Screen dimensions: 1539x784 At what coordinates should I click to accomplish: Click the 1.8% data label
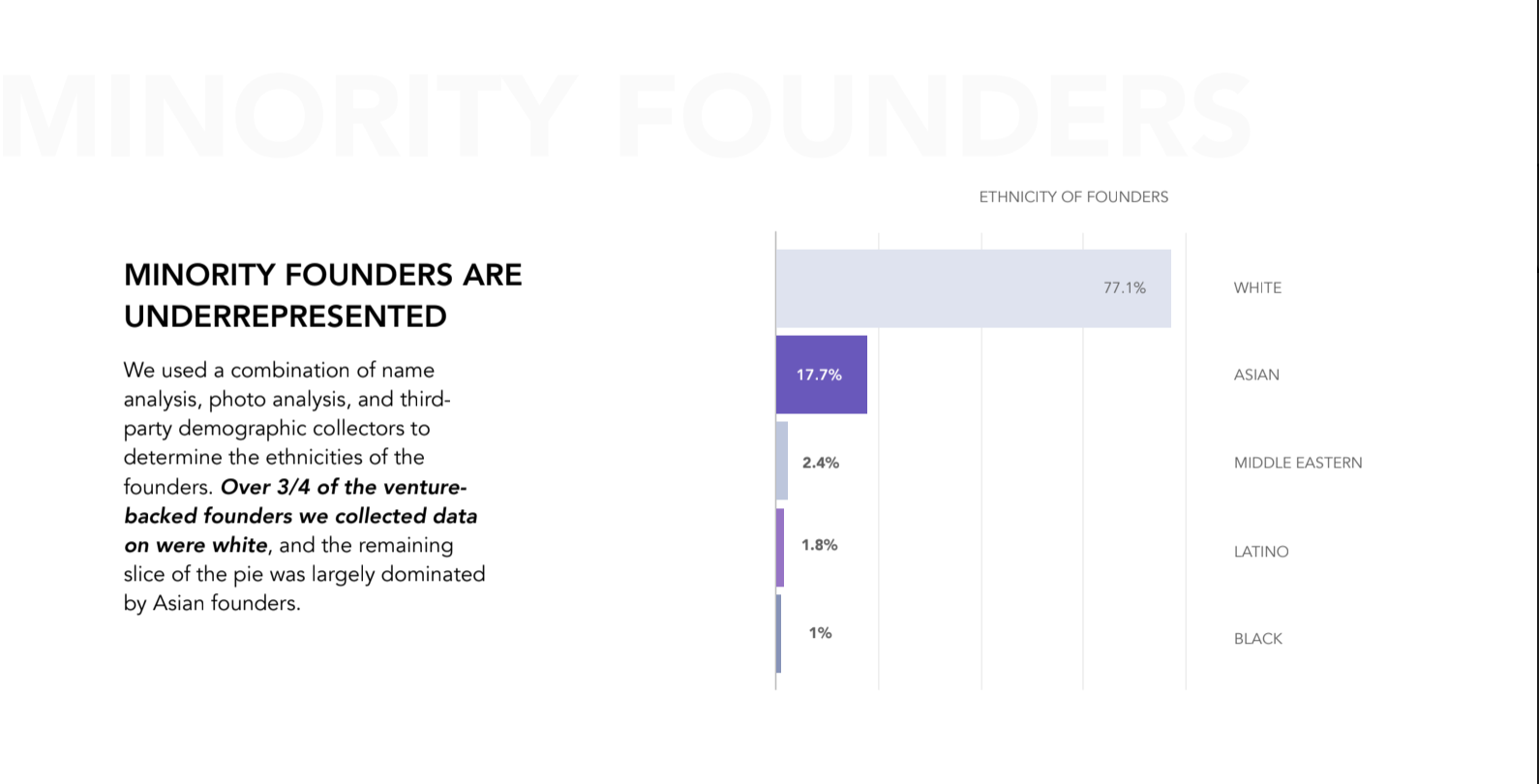819,545
